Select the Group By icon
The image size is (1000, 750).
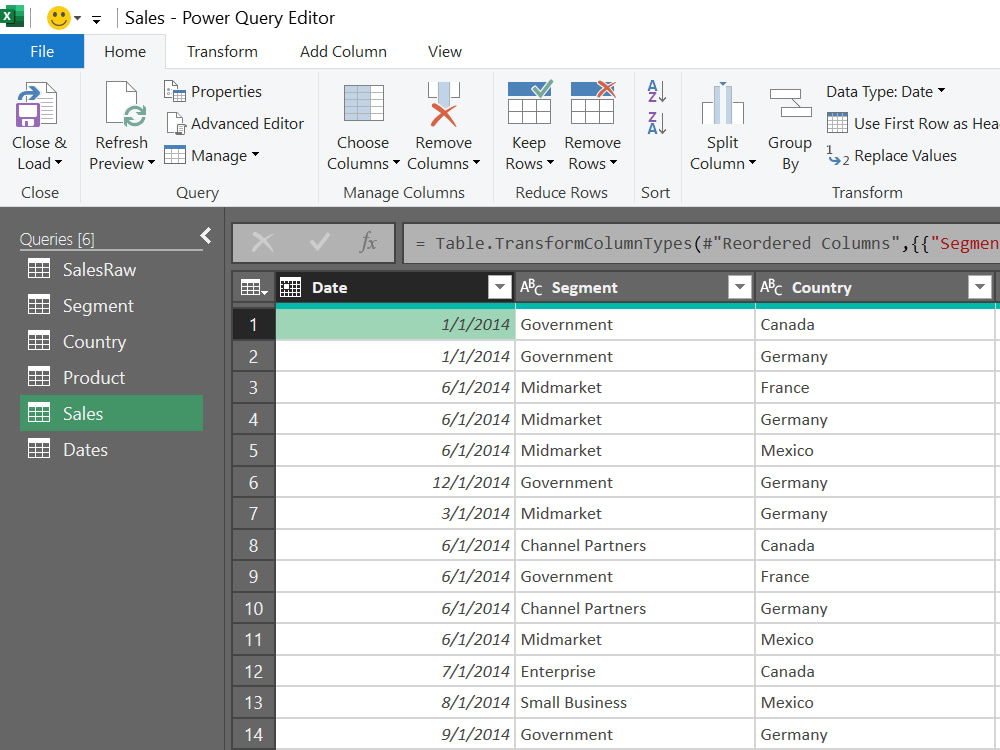coord(789,110)
